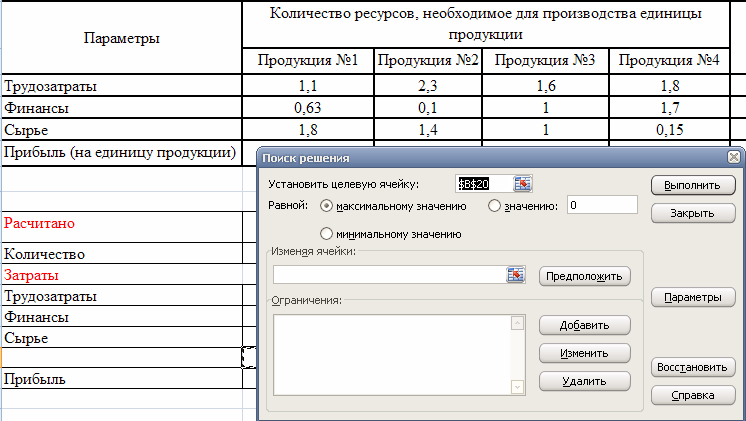Select the cell with value 0,63

pos(308,108)
